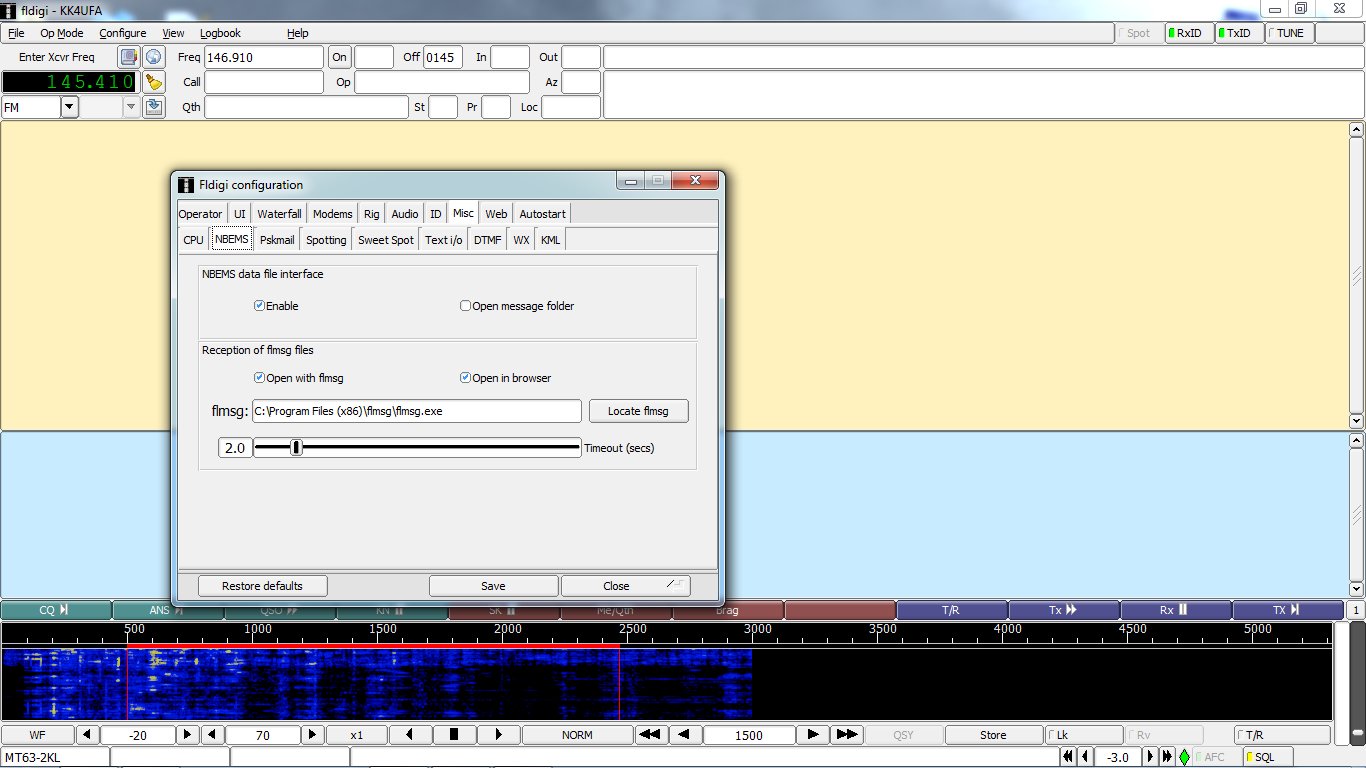
Task: Shift waterfall view right
Action: point(498,734)
